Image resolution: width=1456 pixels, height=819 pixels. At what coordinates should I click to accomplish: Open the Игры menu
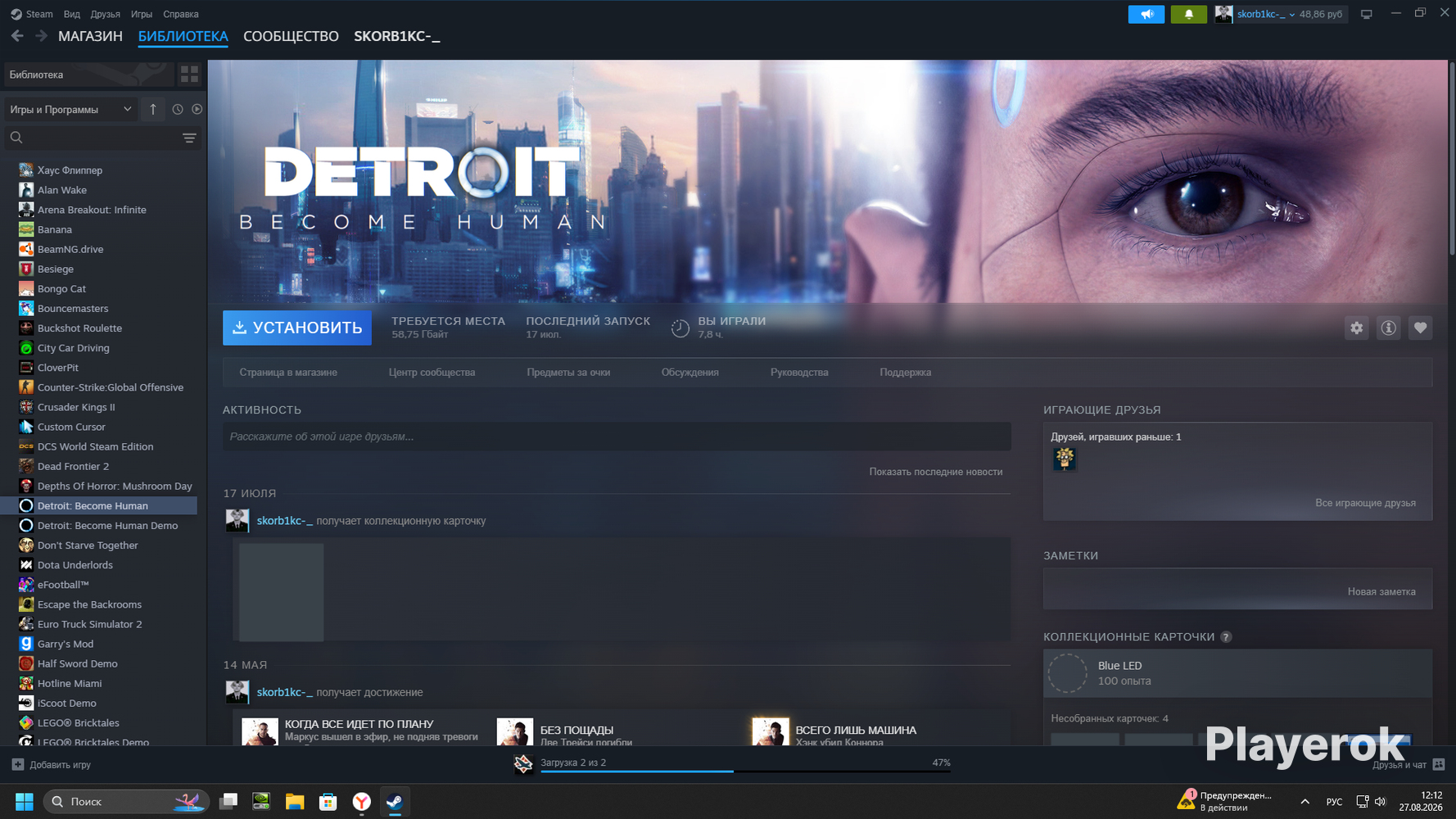(x=142, y=14)
